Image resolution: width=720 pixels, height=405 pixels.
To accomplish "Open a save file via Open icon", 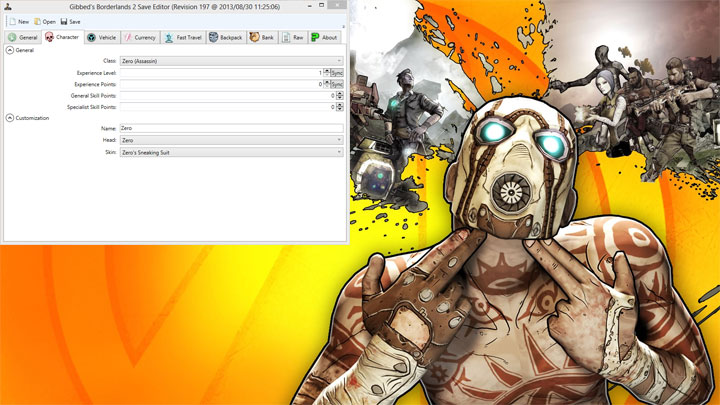I will 37,21.
